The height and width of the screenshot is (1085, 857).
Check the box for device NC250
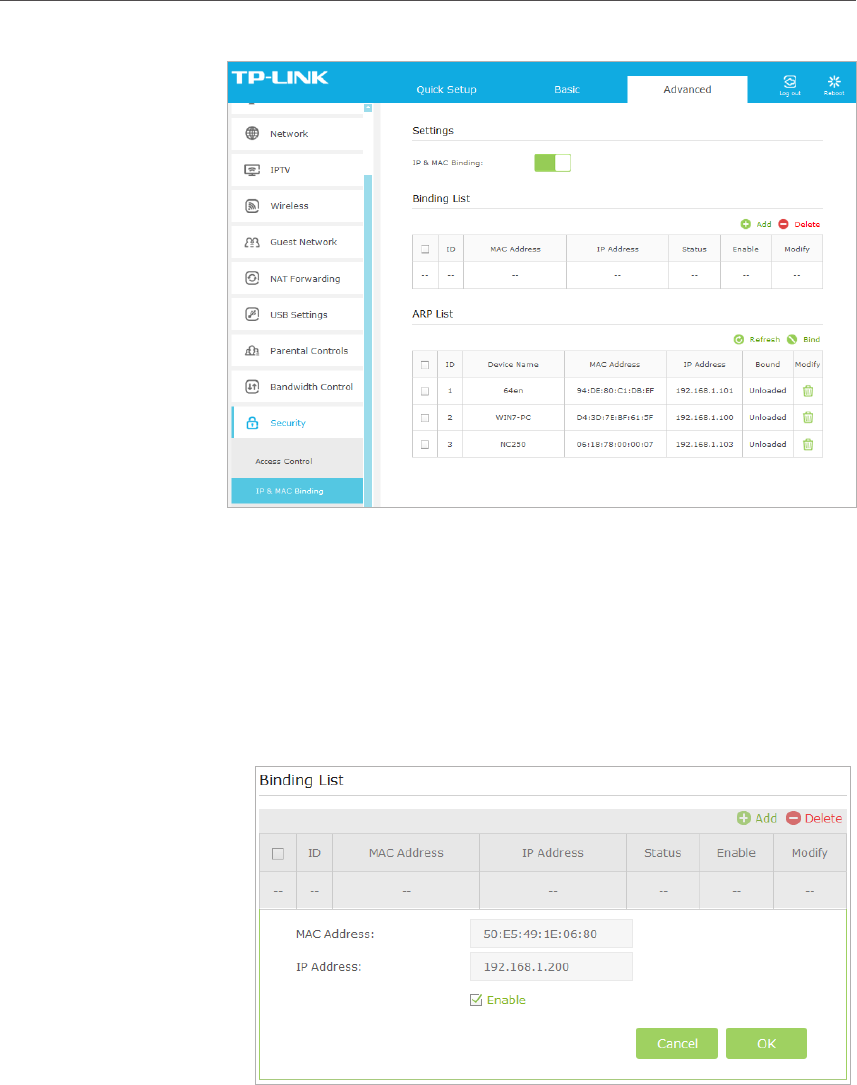tap(425, 444)
